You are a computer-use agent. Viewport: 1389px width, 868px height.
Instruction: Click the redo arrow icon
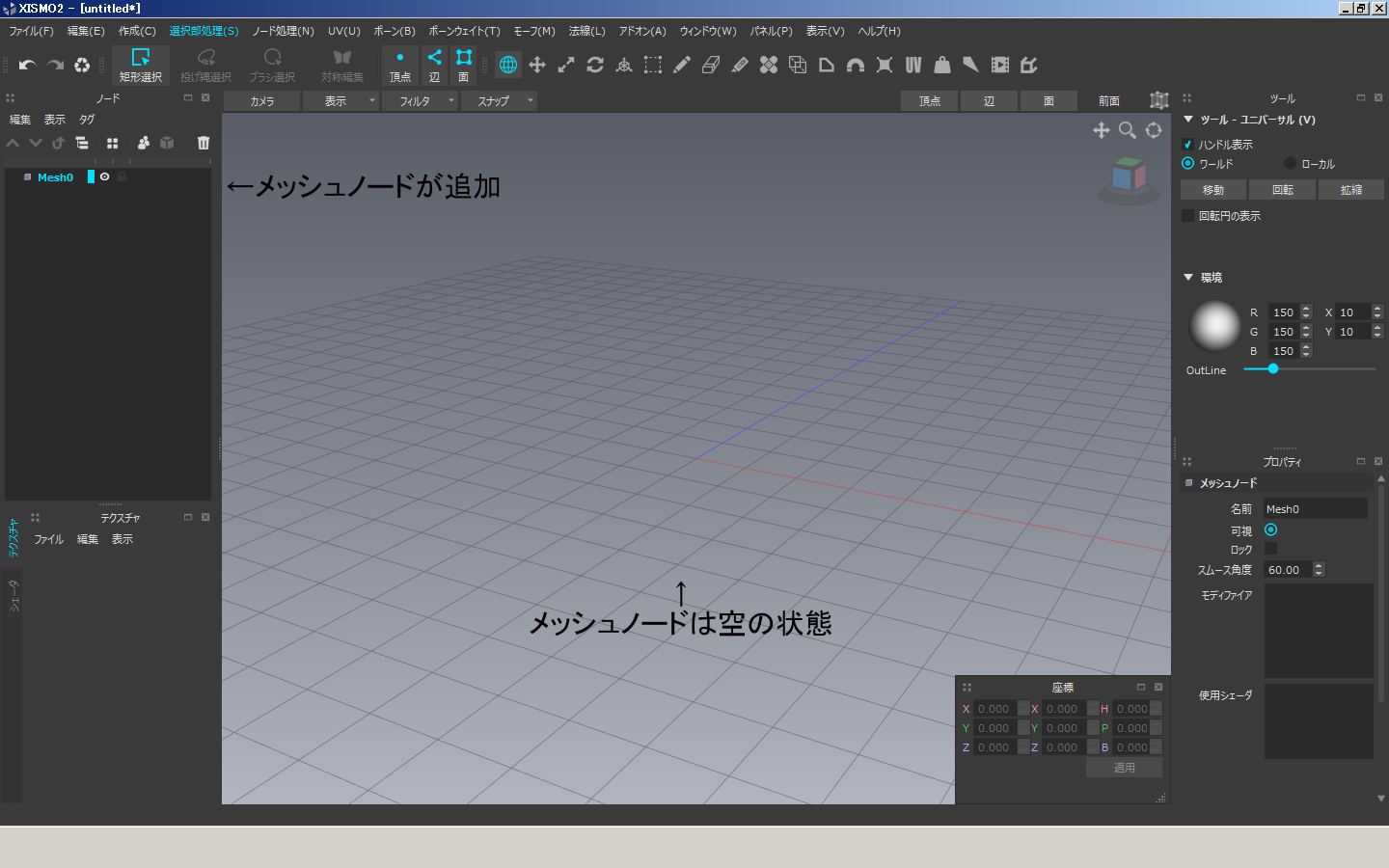pyautogui.click(x=55, y=65)
